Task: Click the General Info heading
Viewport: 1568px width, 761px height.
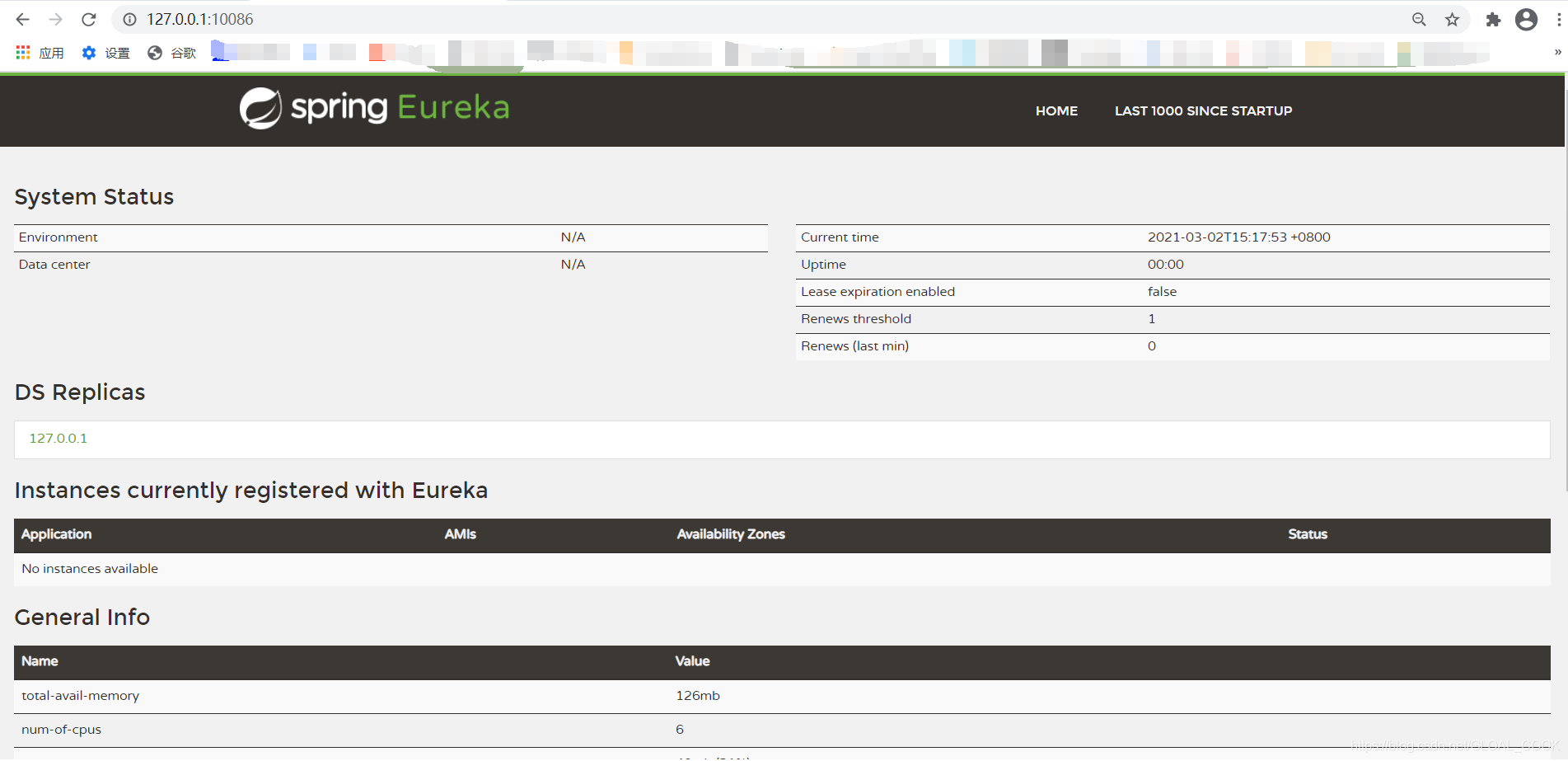Action: [82, 617]
